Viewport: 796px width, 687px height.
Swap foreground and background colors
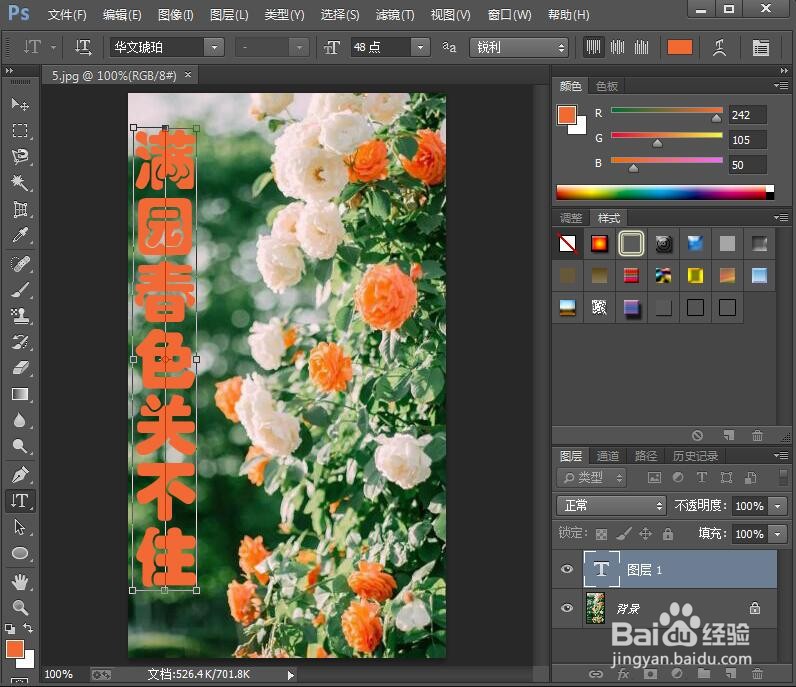coord(28,628)
